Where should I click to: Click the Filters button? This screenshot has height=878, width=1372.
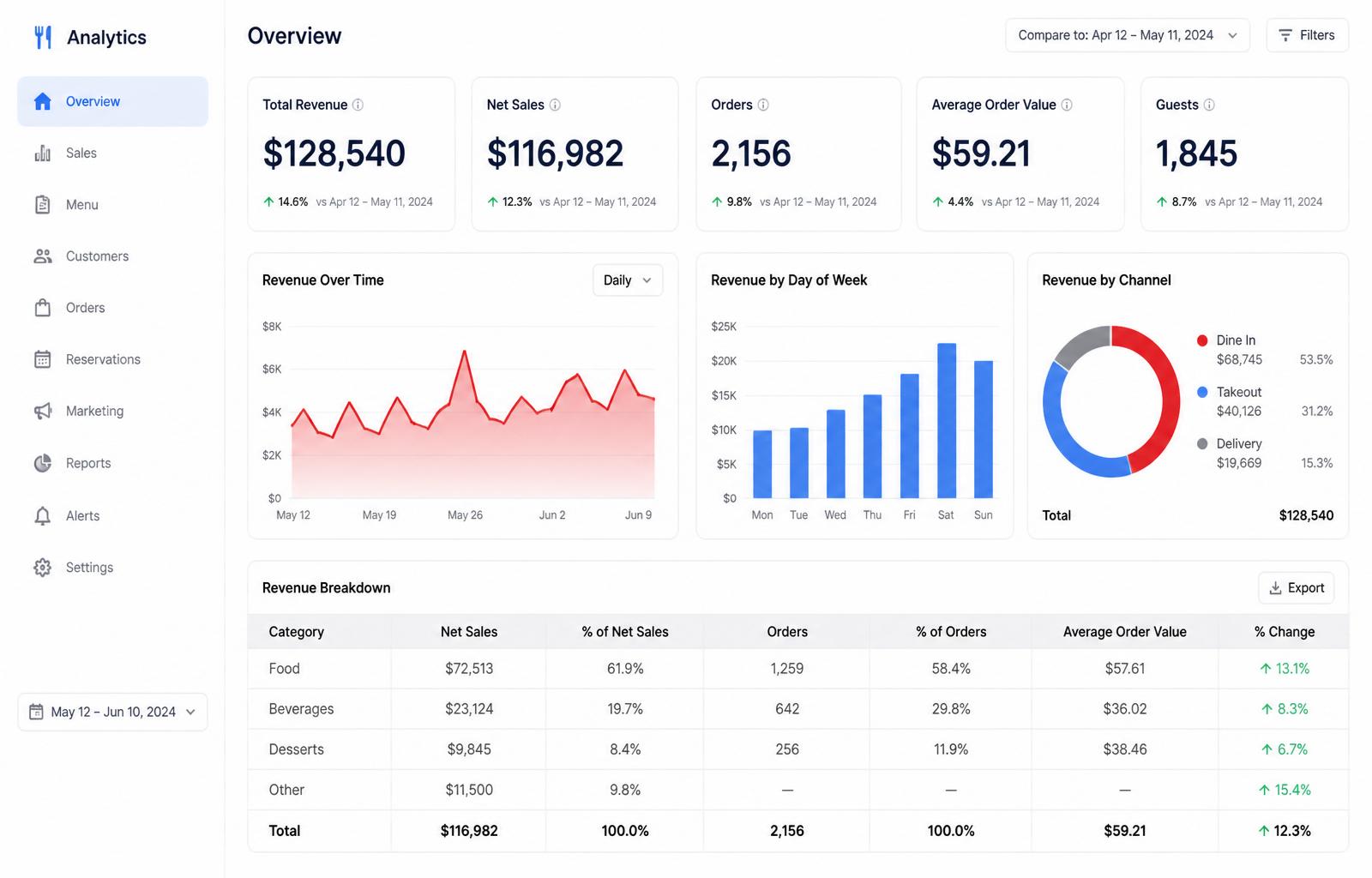pos(1307,35)
